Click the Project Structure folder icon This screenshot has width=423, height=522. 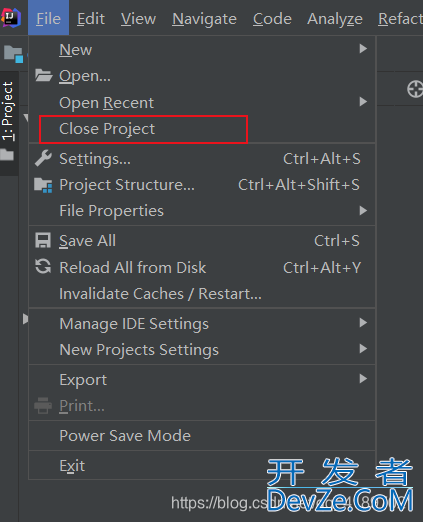point(43,185)
